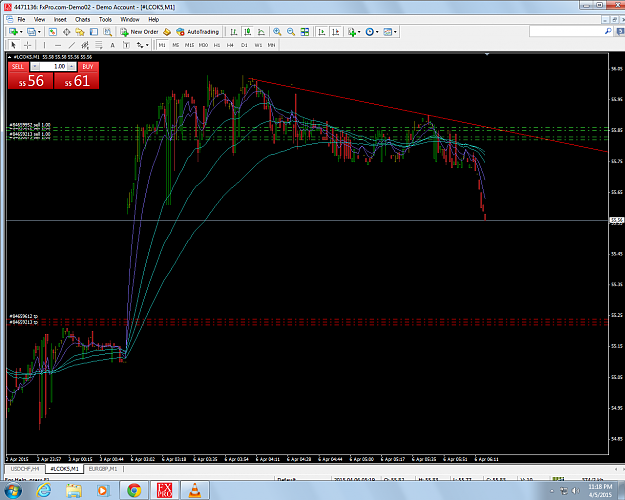The image size is (625, 500).
Task: Open the MetaEditor yellow book icon
Action: pos(167,32)
